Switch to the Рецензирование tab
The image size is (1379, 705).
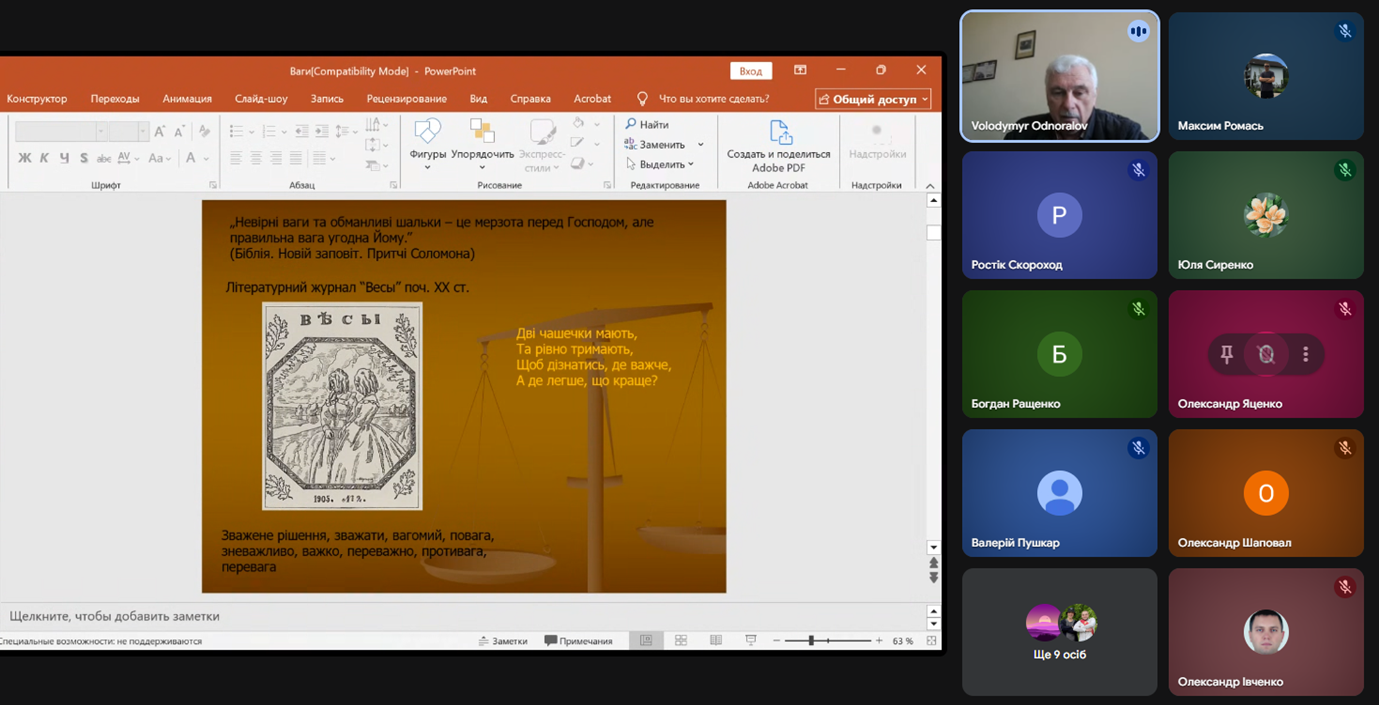(406, 99)
